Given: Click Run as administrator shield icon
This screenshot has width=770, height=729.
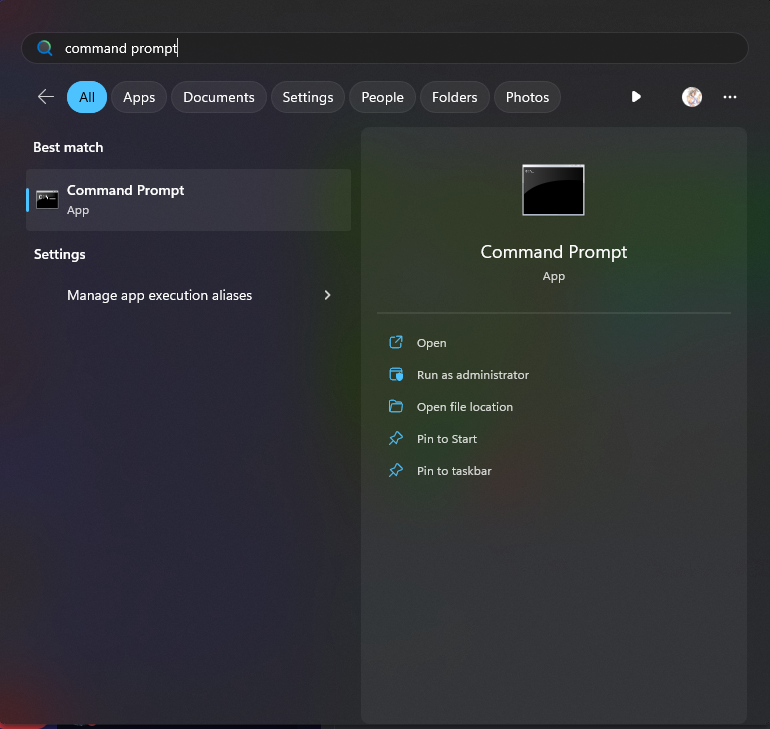Looking at the screenshot, I should tap(396, 375).
